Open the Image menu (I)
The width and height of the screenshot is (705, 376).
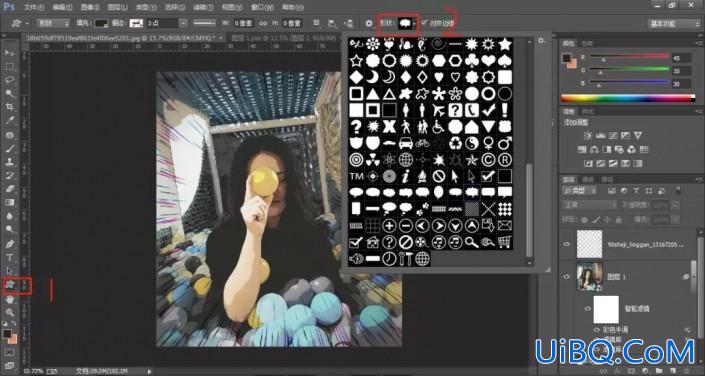point(89,7)
